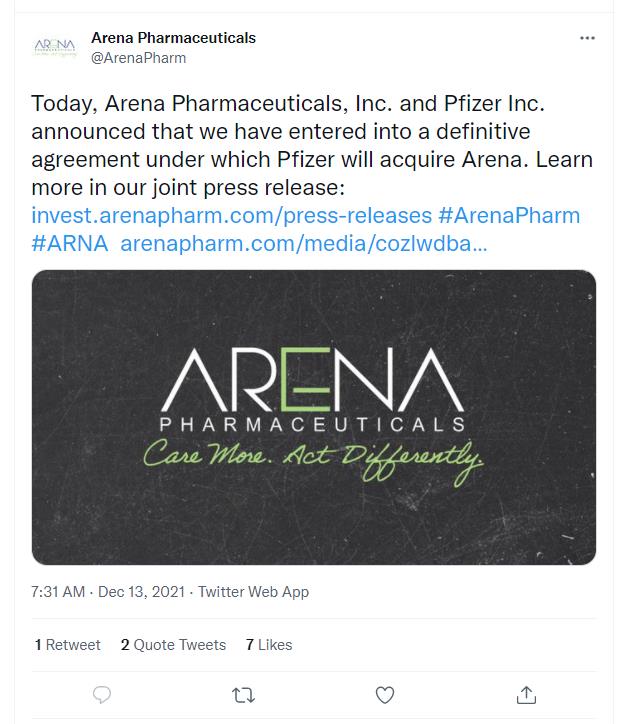Click the reply speech bubble icon
Viewport: 637px width, 724px height.
pyautogui.click(x=101, y=694)
